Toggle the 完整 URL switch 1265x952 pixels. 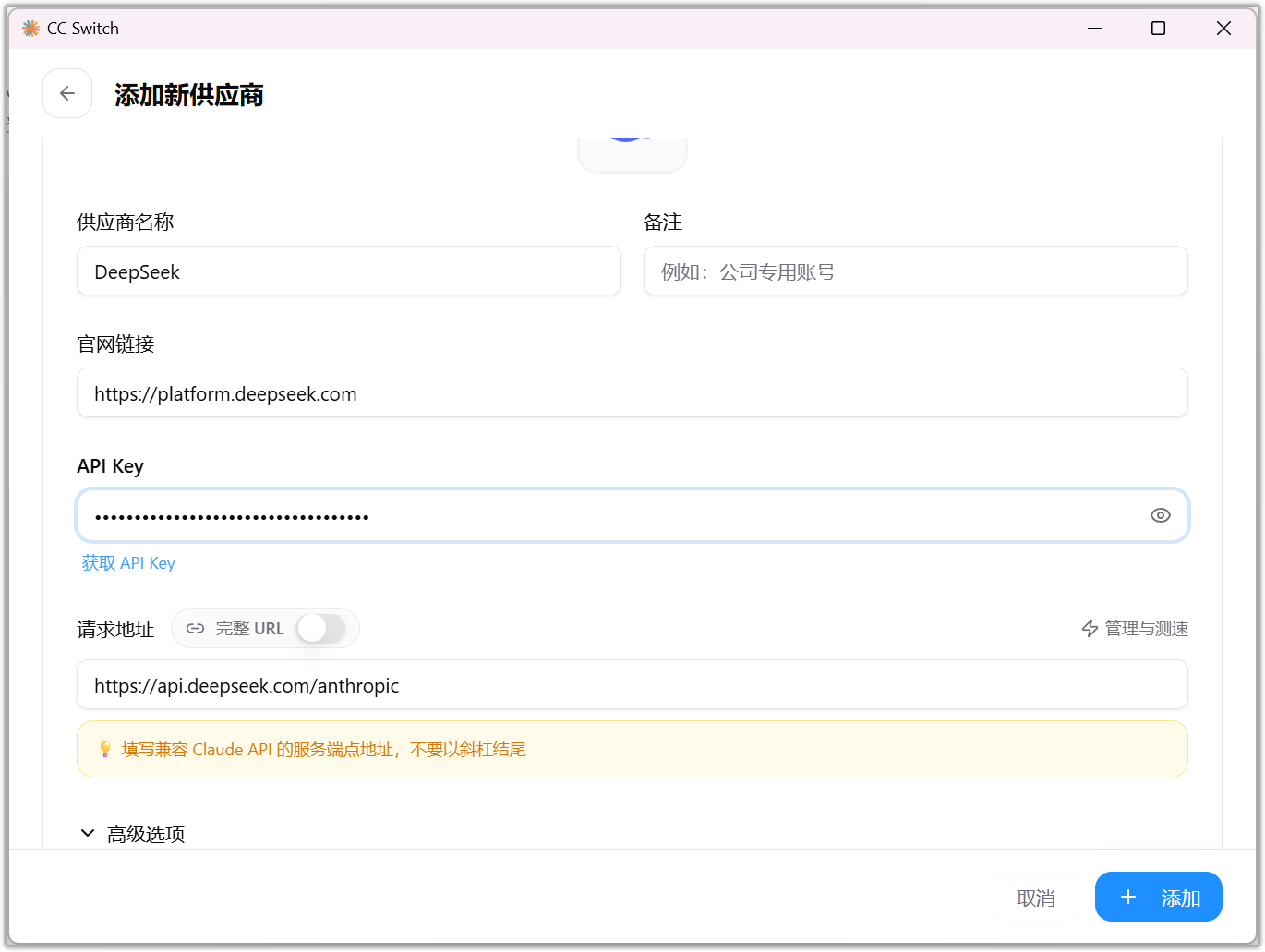pos(320,629)
